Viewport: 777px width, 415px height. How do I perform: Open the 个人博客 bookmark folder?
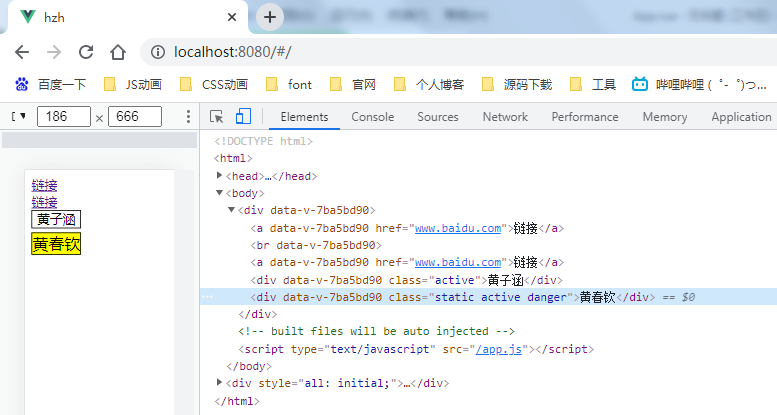point(429,85)
